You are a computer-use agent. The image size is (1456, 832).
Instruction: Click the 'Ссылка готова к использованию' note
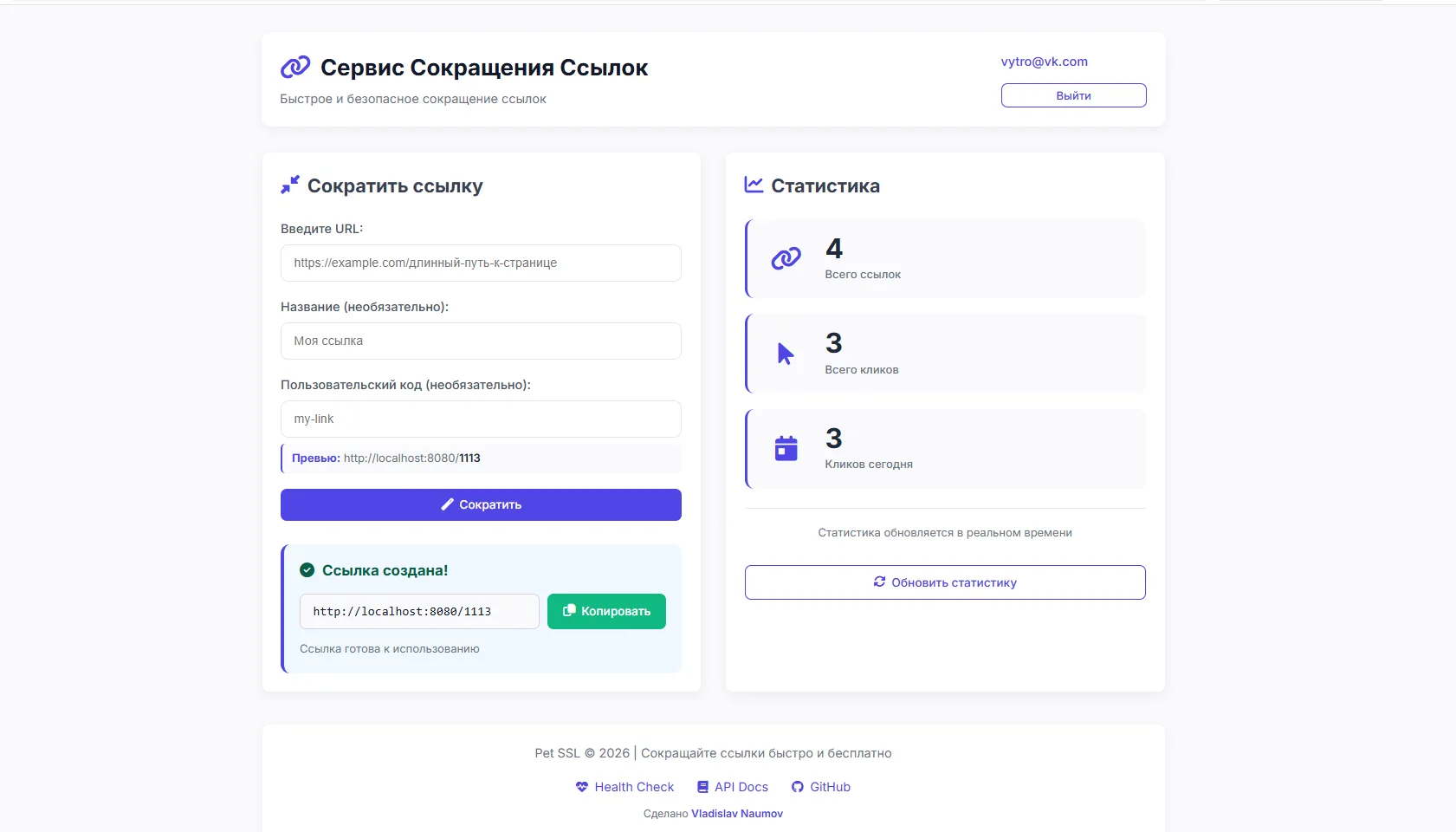pyautogui.click(x=390, y=648)
